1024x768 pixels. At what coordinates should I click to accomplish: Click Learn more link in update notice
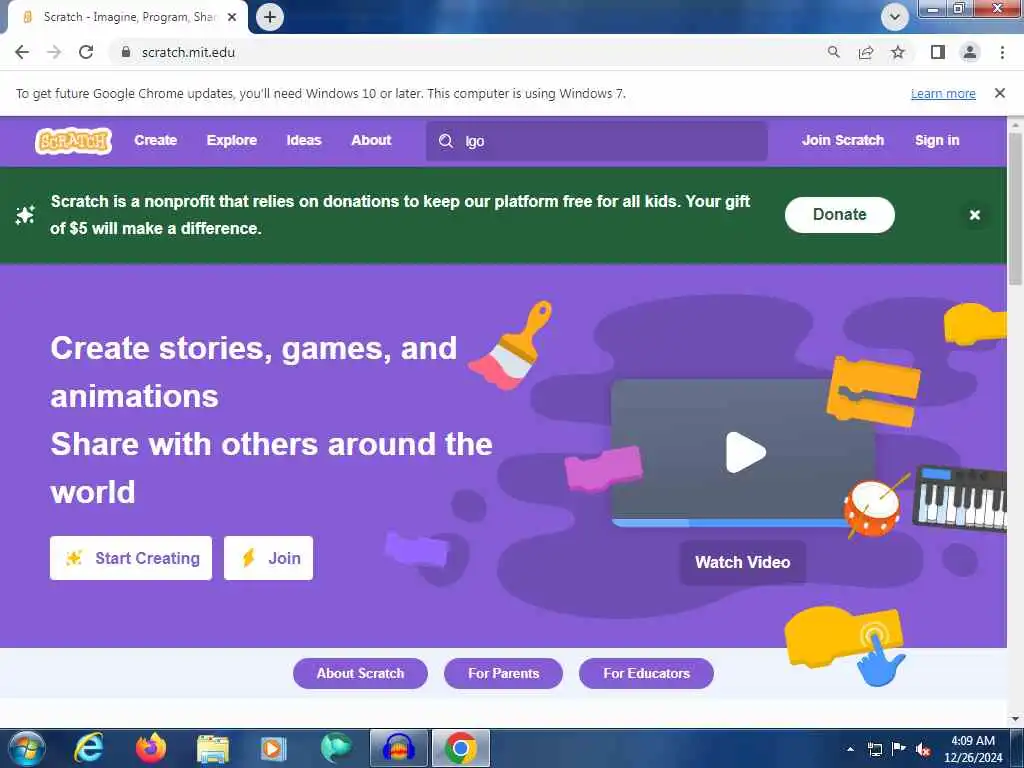tap(943, 93)
